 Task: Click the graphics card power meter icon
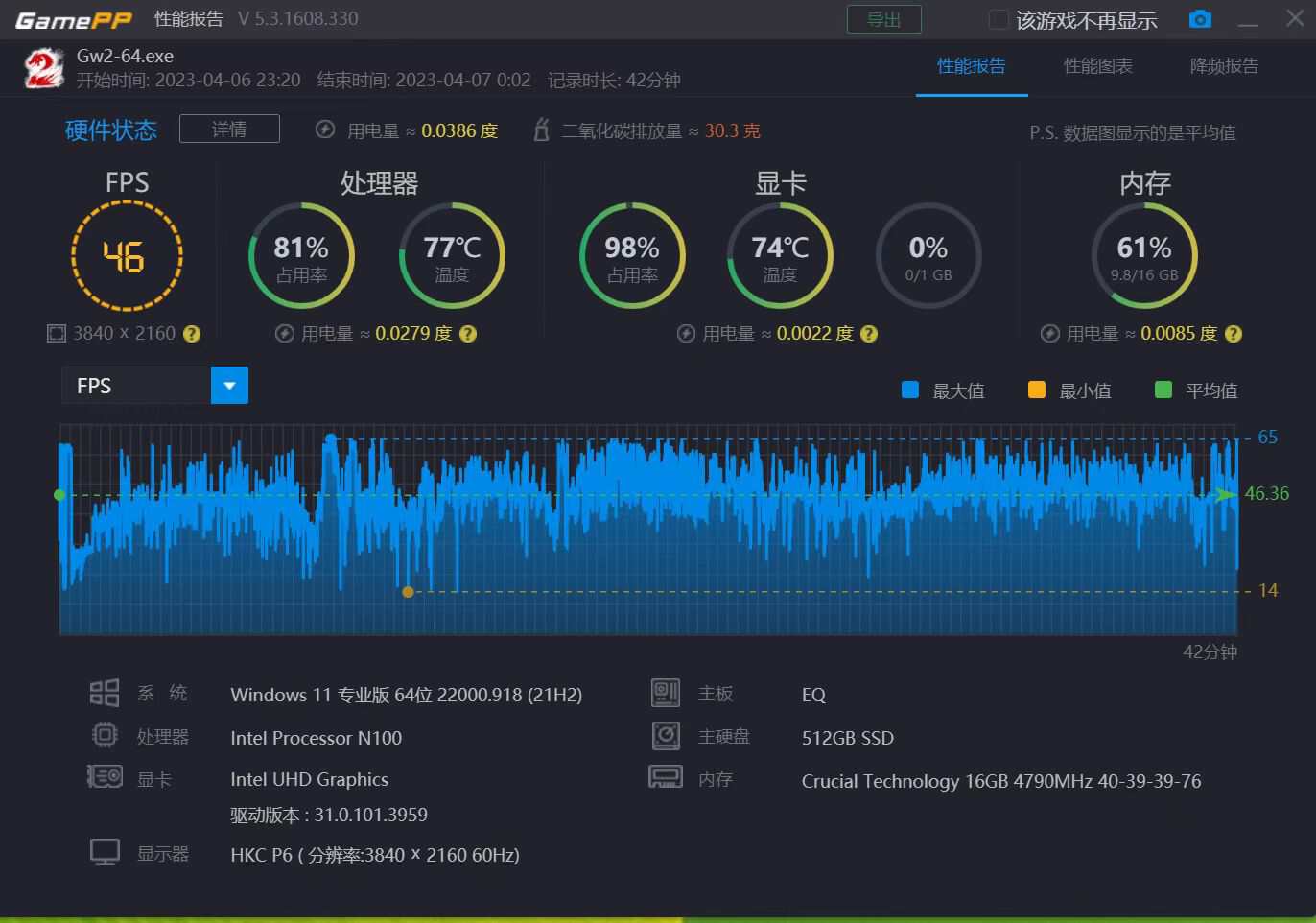(x=686, y=334)
